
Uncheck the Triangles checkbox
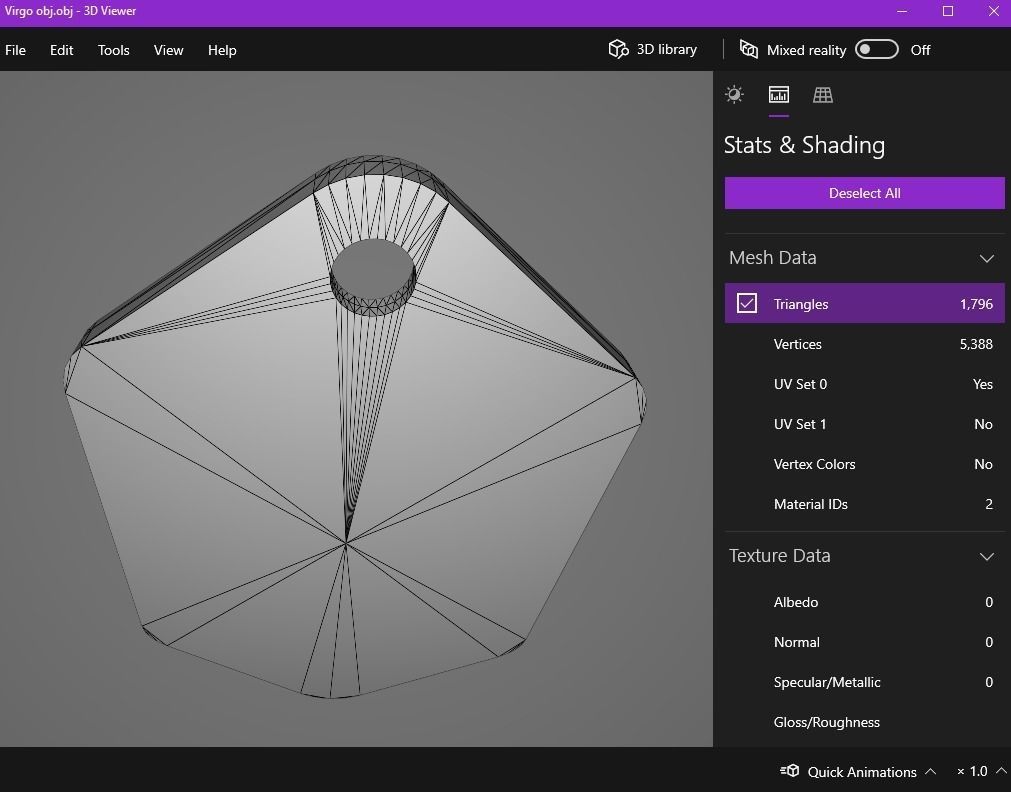747,303
